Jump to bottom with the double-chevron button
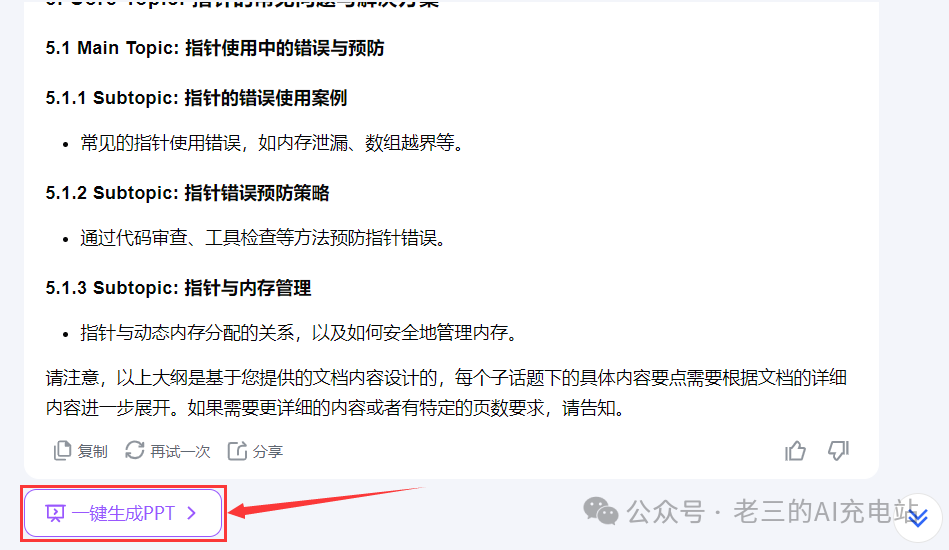 point(918,518)
